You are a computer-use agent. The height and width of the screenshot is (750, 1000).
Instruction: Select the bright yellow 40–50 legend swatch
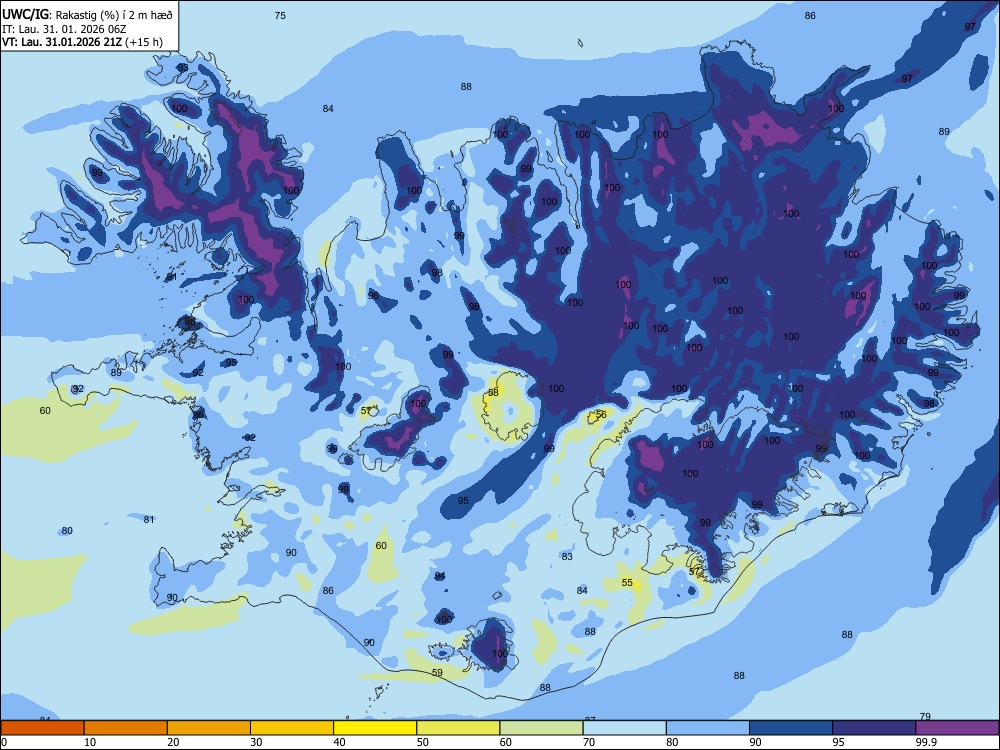(x=375, y=728)
